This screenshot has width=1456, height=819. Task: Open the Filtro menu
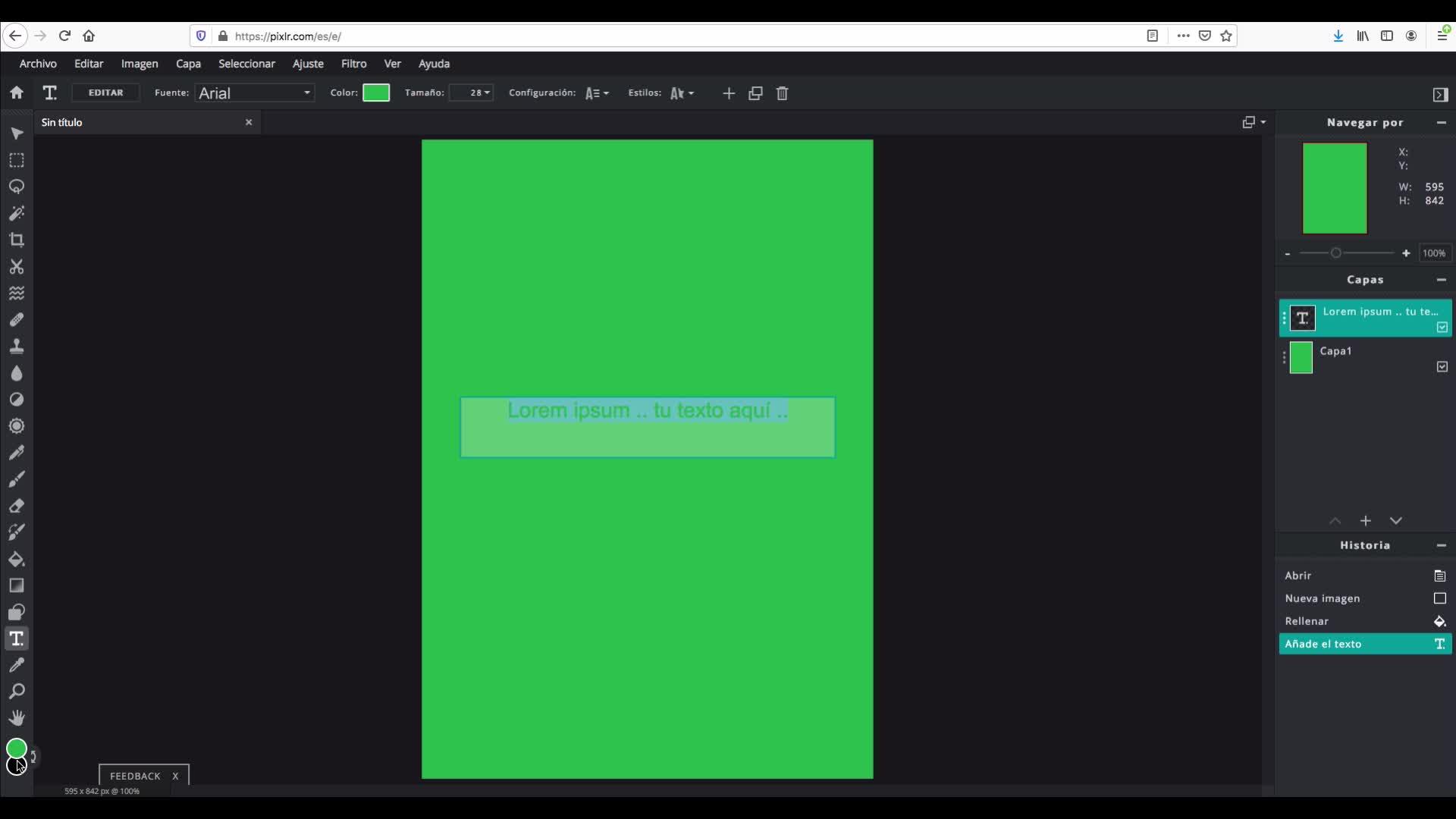(x=353, y=64)
